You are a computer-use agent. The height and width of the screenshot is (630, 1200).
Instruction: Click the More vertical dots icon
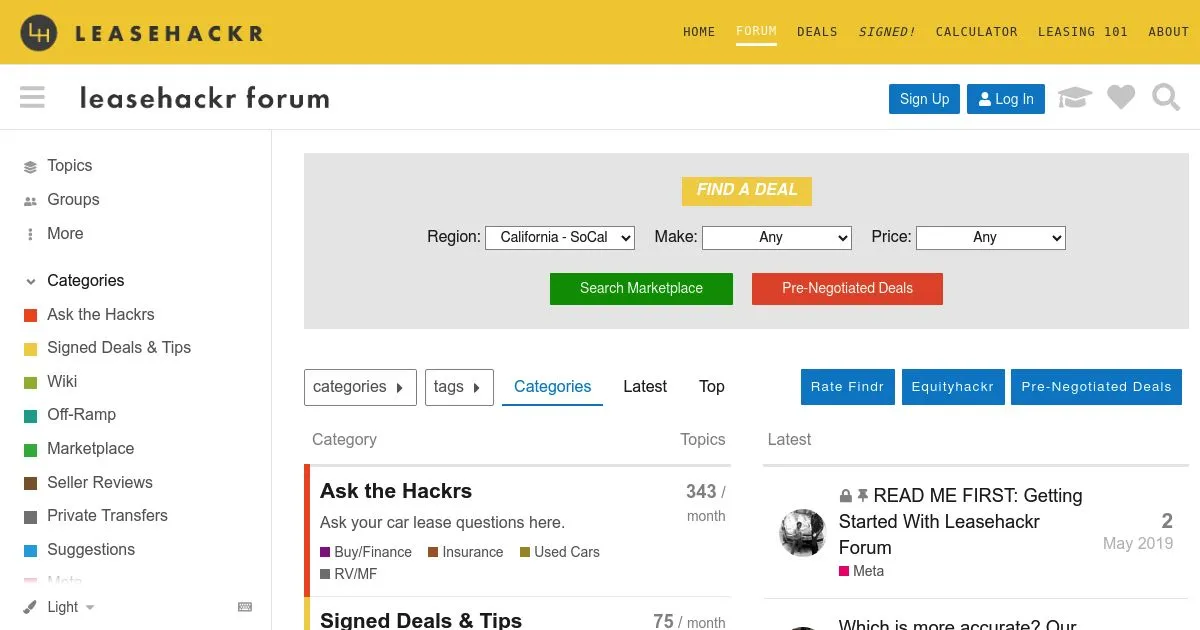30,234
